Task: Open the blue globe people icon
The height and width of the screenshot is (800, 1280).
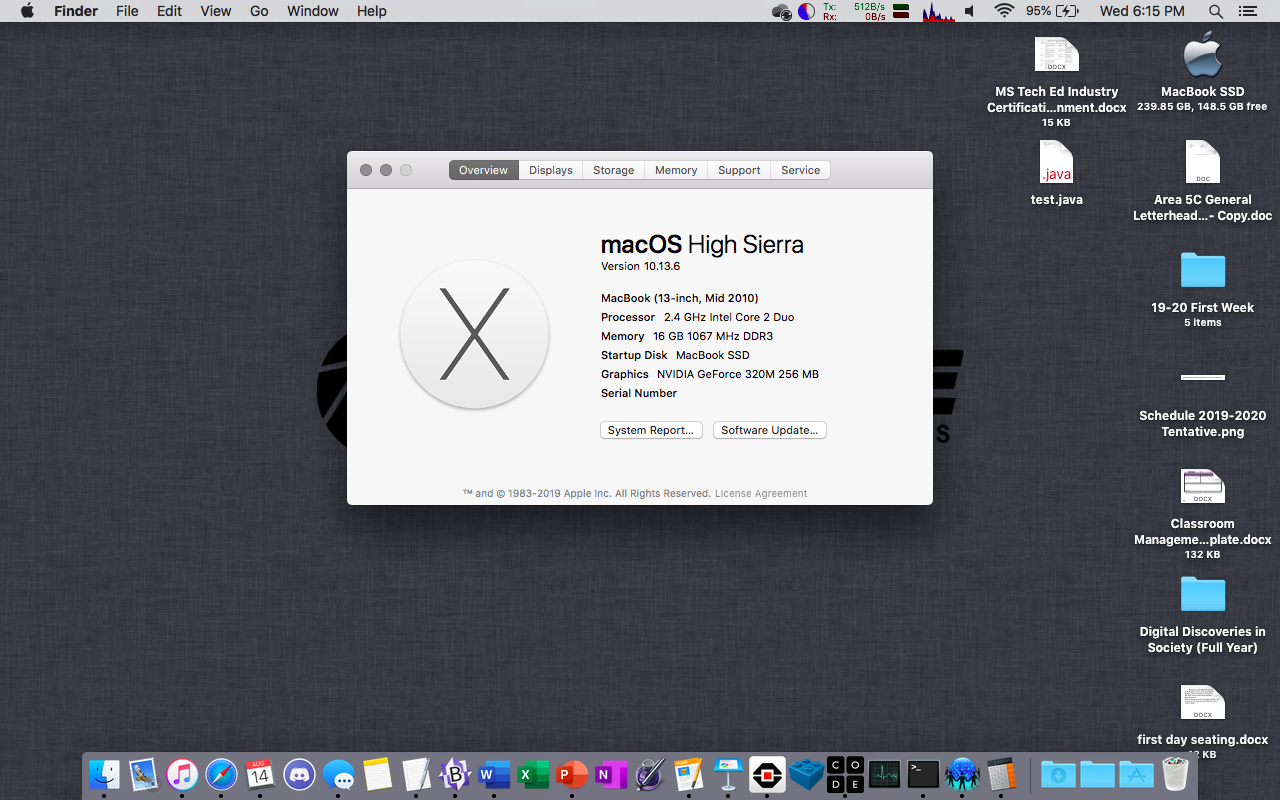Action: (962, 774)
